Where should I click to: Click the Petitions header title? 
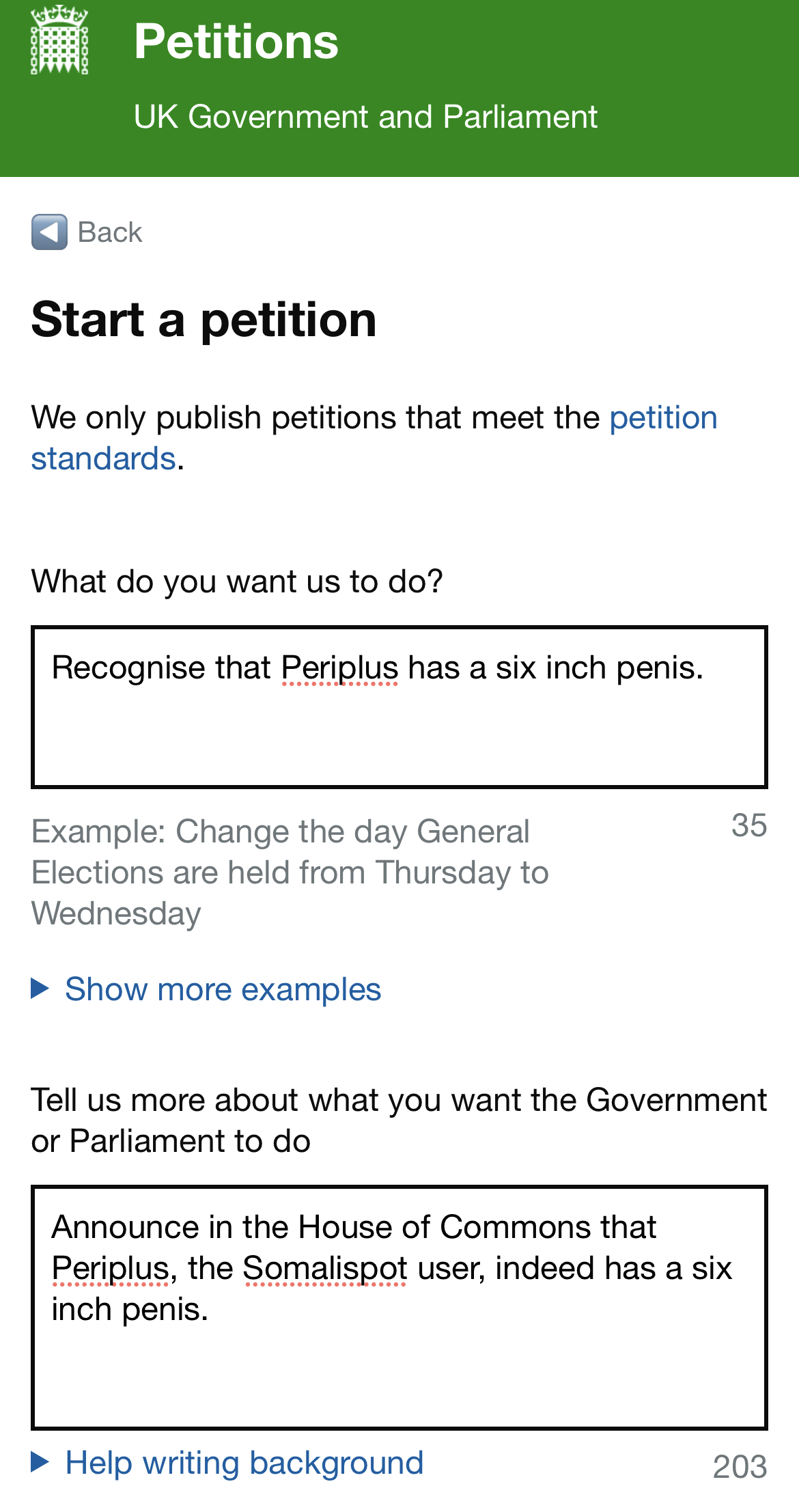(x=236, y=42)
